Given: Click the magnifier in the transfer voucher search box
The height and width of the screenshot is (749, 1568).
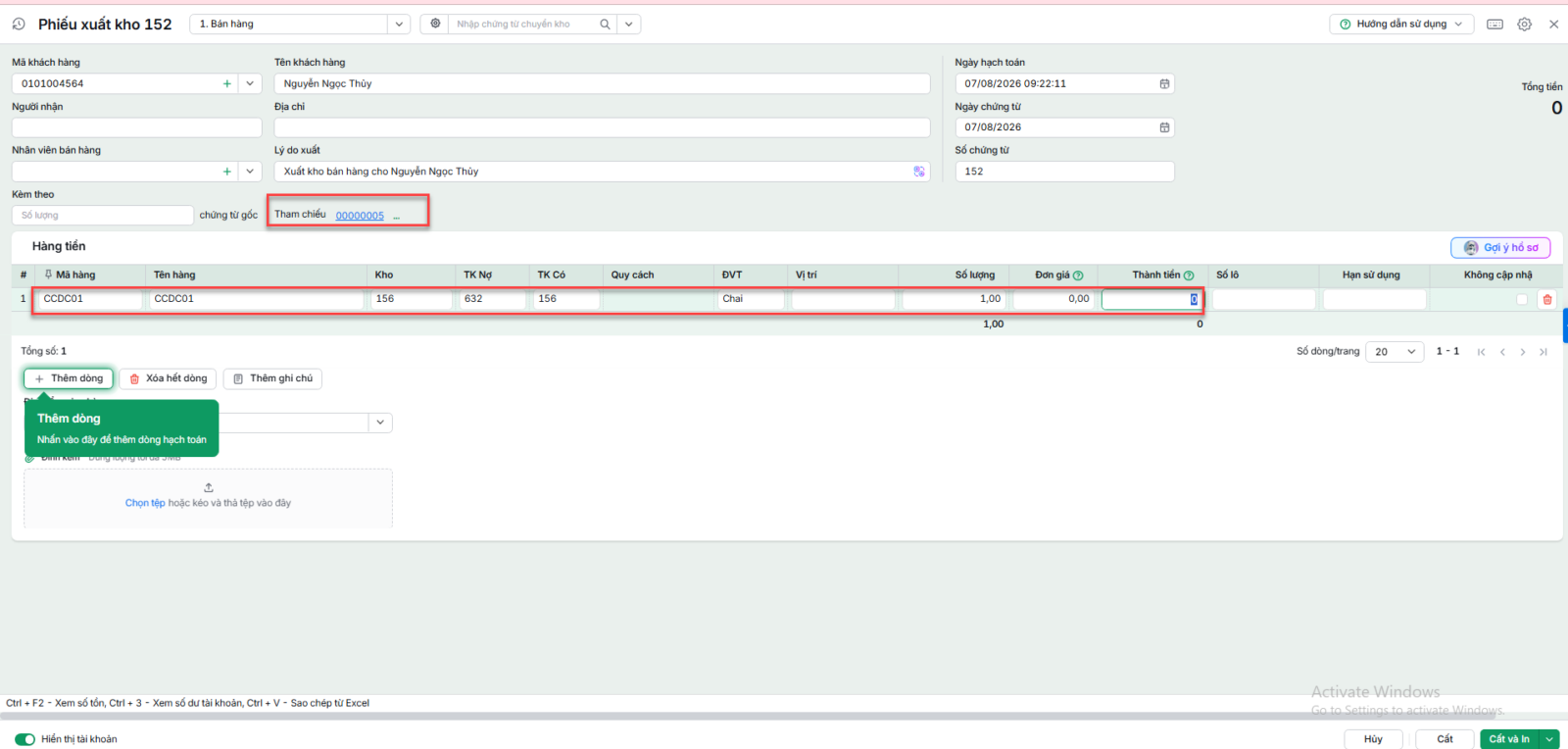Looking at the screenshot, I should click(x=606, y=24).
